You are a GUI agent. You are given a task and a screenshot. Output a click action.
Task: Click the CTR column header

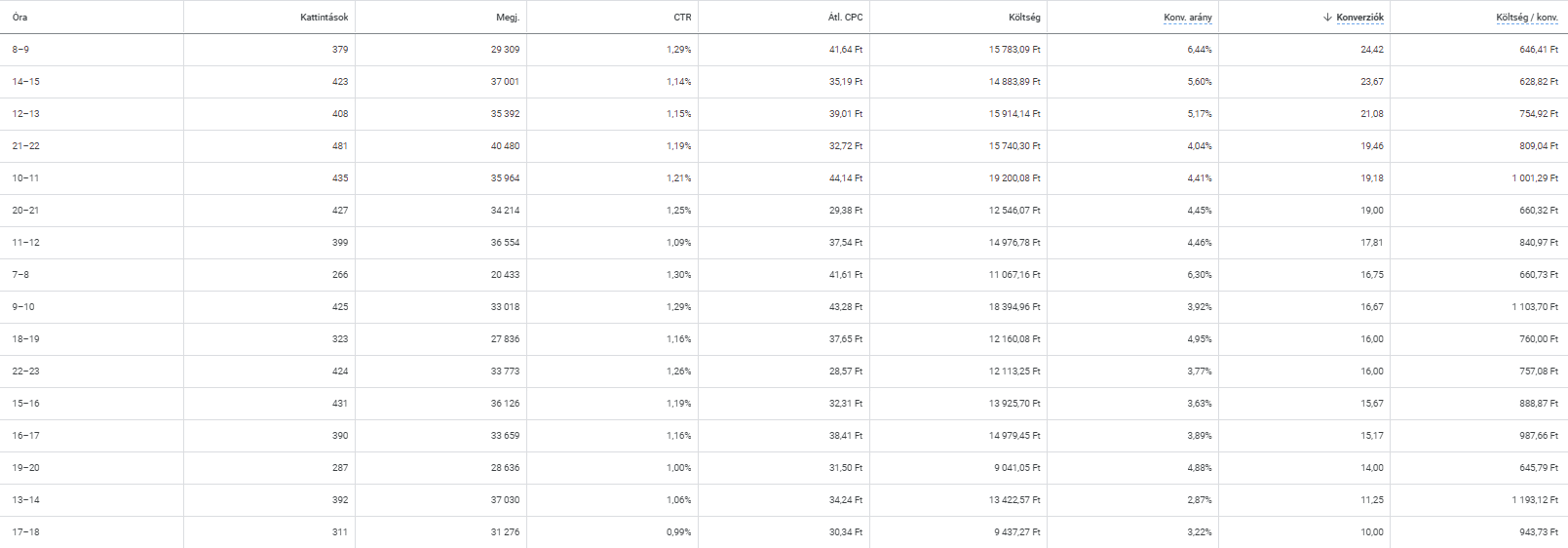(682, 18)
